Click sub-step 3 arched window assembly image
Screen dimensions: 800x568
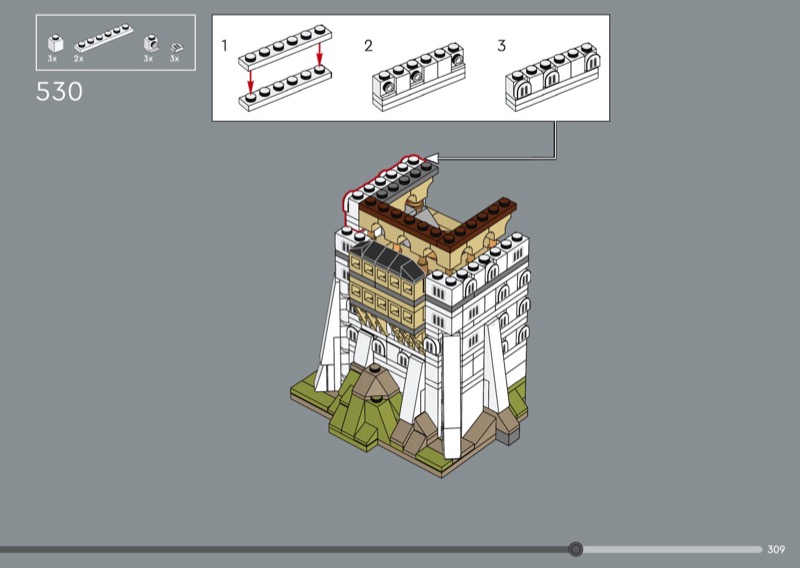coord(553,76)
